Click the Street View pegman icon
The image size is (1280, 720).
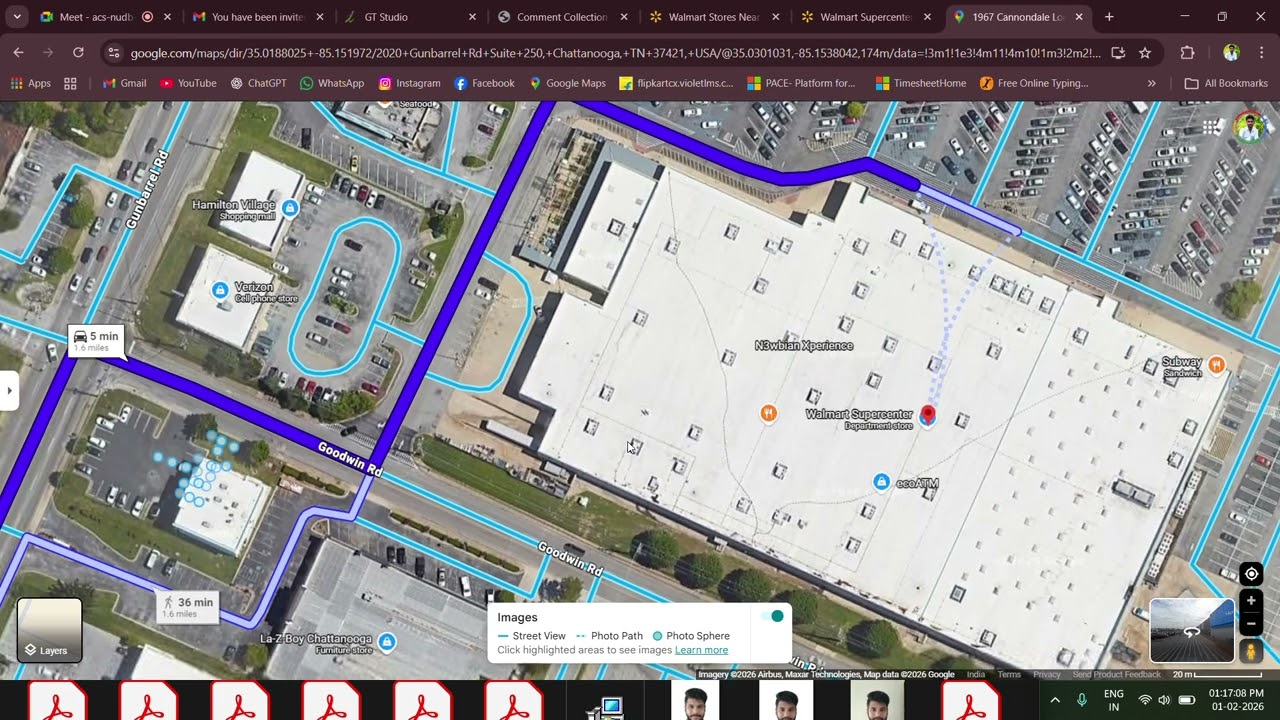pyautogui.click(x=1251, y=651)
